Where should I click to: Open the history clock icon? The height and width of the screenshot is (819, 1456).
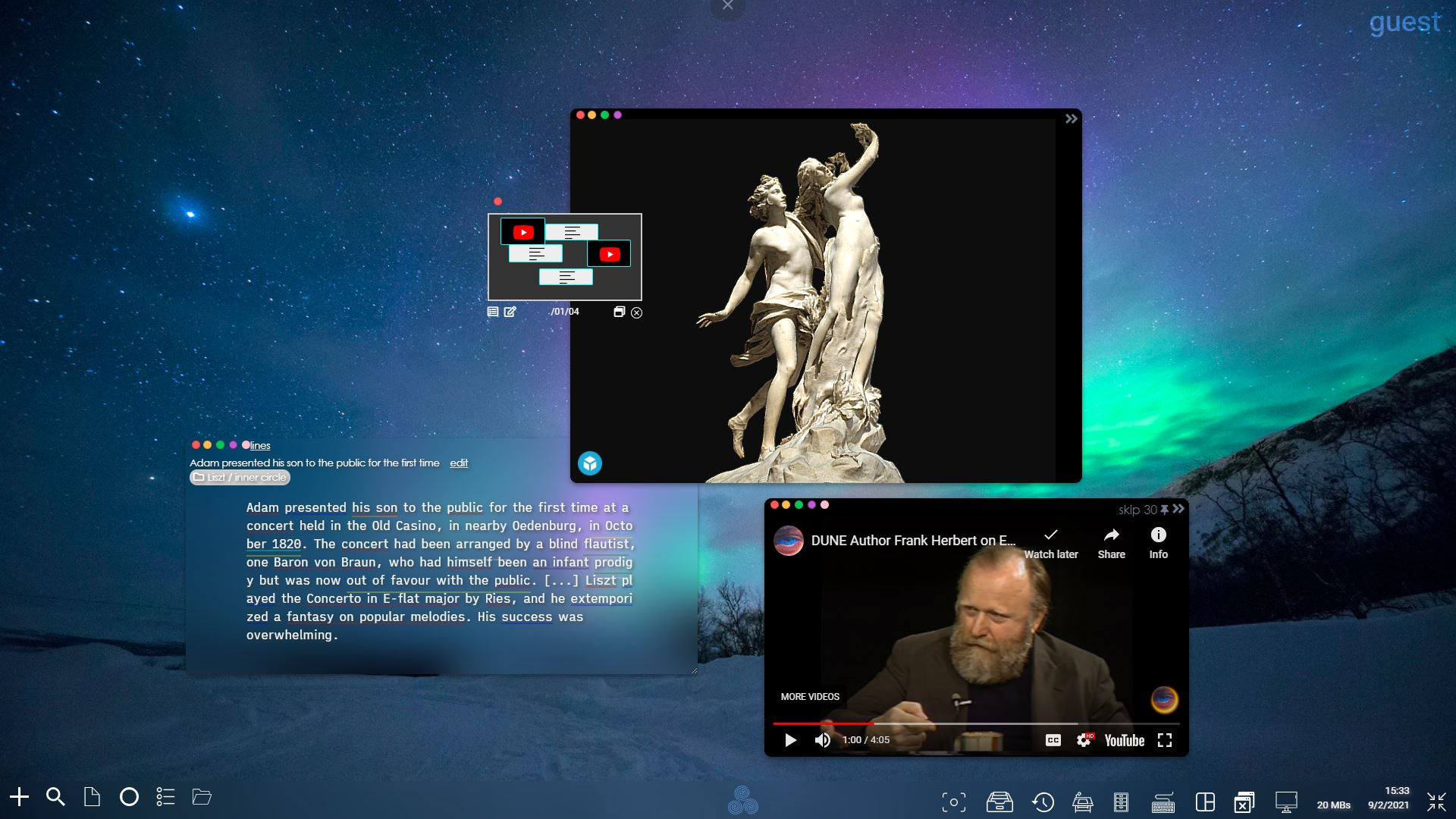click(1043, 802)
